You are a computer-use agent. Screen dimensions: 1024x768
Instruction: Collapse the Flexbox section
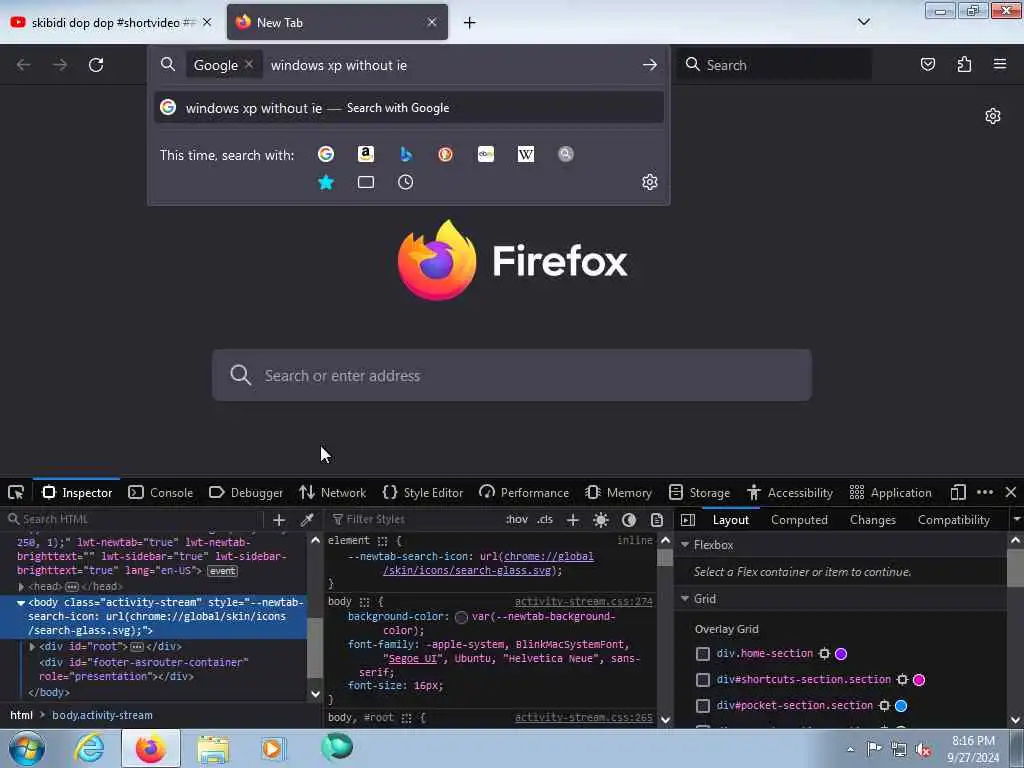tap(685, 545)
